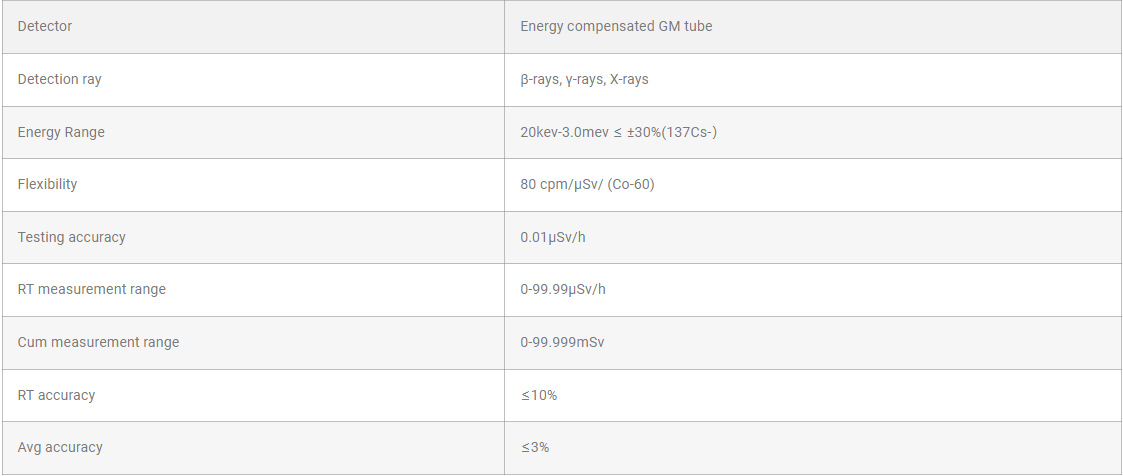Select the "0.01μSv/h" value cell
Image resolution: width=1123 pixels, height=476 pixels.
tap(553, 237)
